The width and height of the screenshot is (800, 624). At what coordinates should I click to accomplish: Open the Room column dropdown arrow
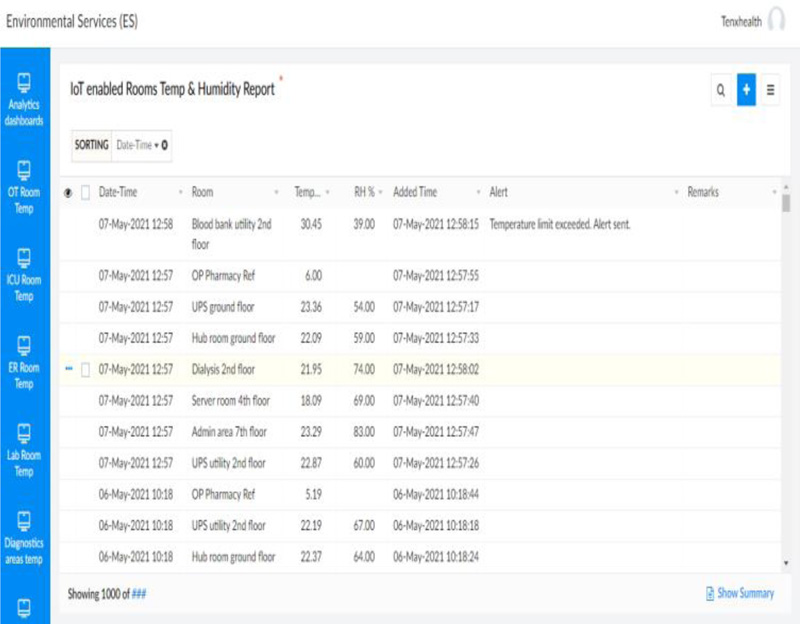click(276, 192)
